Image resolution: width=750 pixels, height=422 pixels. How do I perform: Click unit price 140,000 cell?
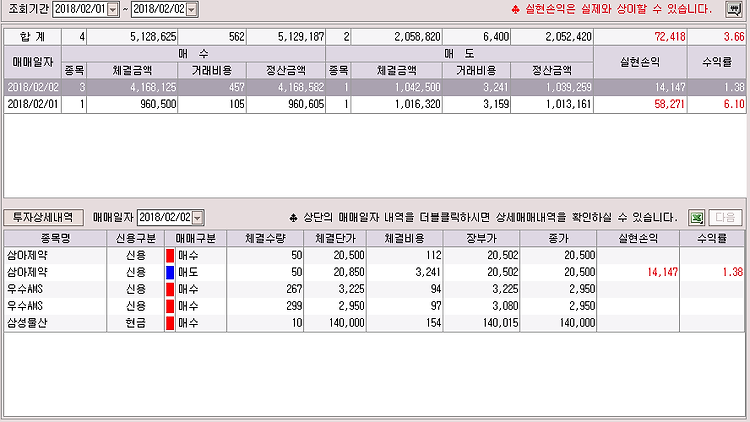pyautogui.click(x=335, y=323)
